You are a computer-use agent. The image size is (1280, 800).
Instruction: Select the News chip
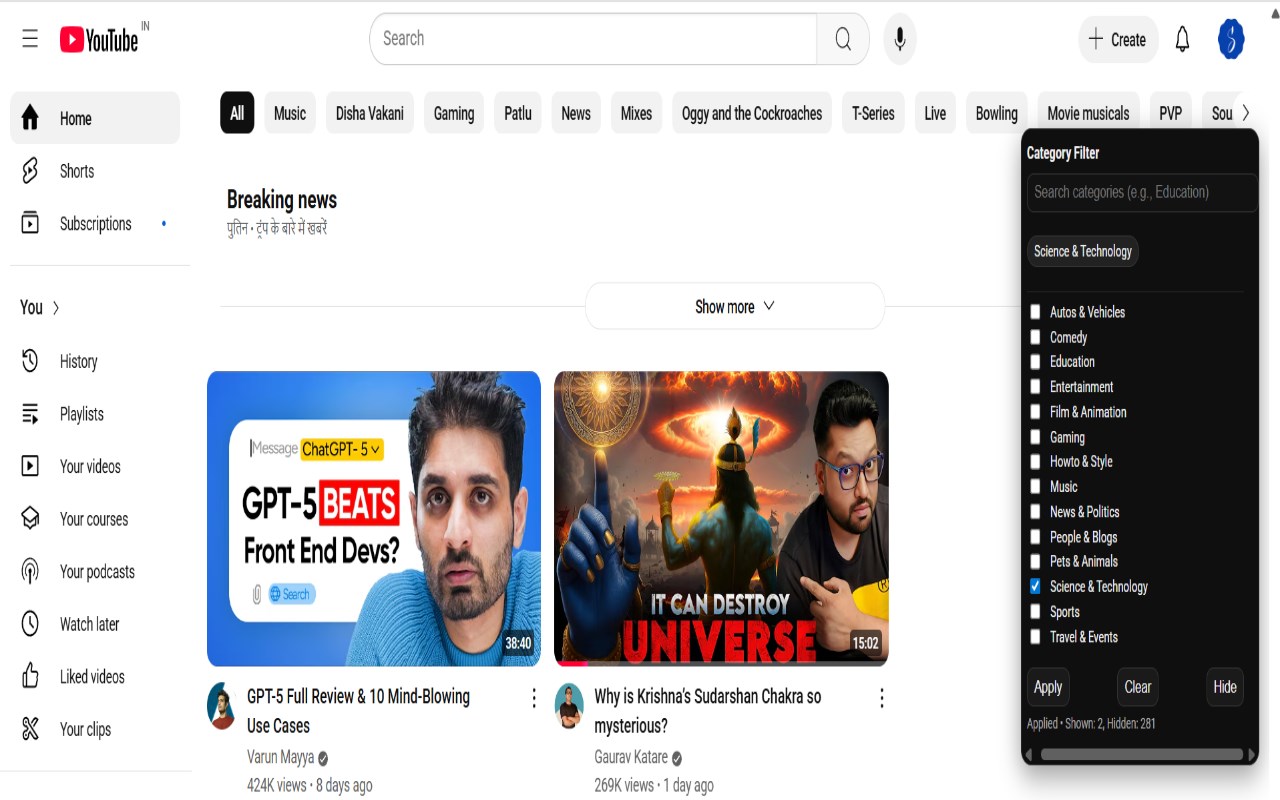tap(576, 113)
